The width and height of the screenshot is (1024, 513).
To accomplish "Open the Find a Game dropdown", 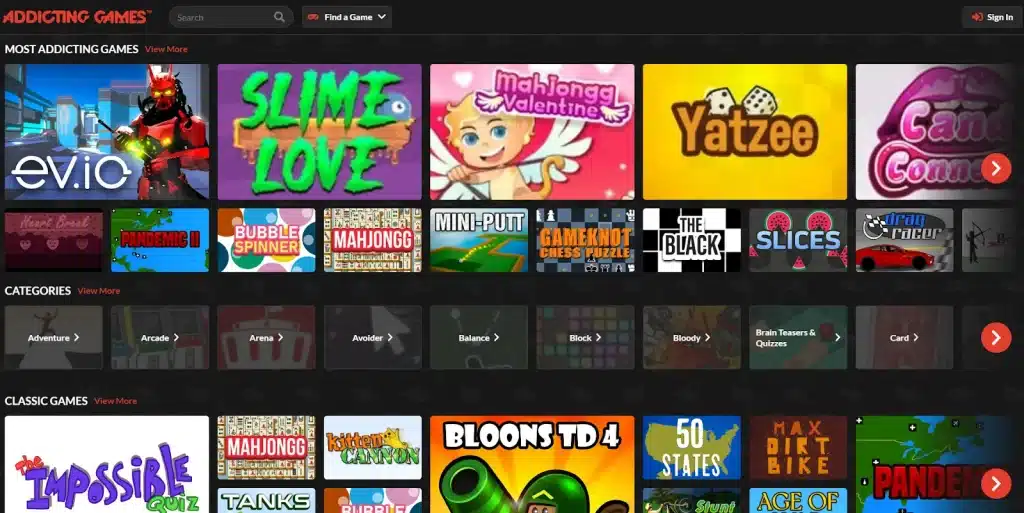I will click(x=347, y=17).
